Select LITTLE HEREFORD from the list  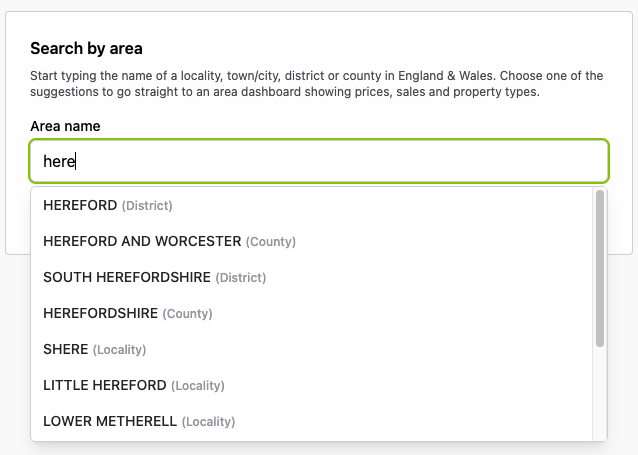click(x=105, y=385)
